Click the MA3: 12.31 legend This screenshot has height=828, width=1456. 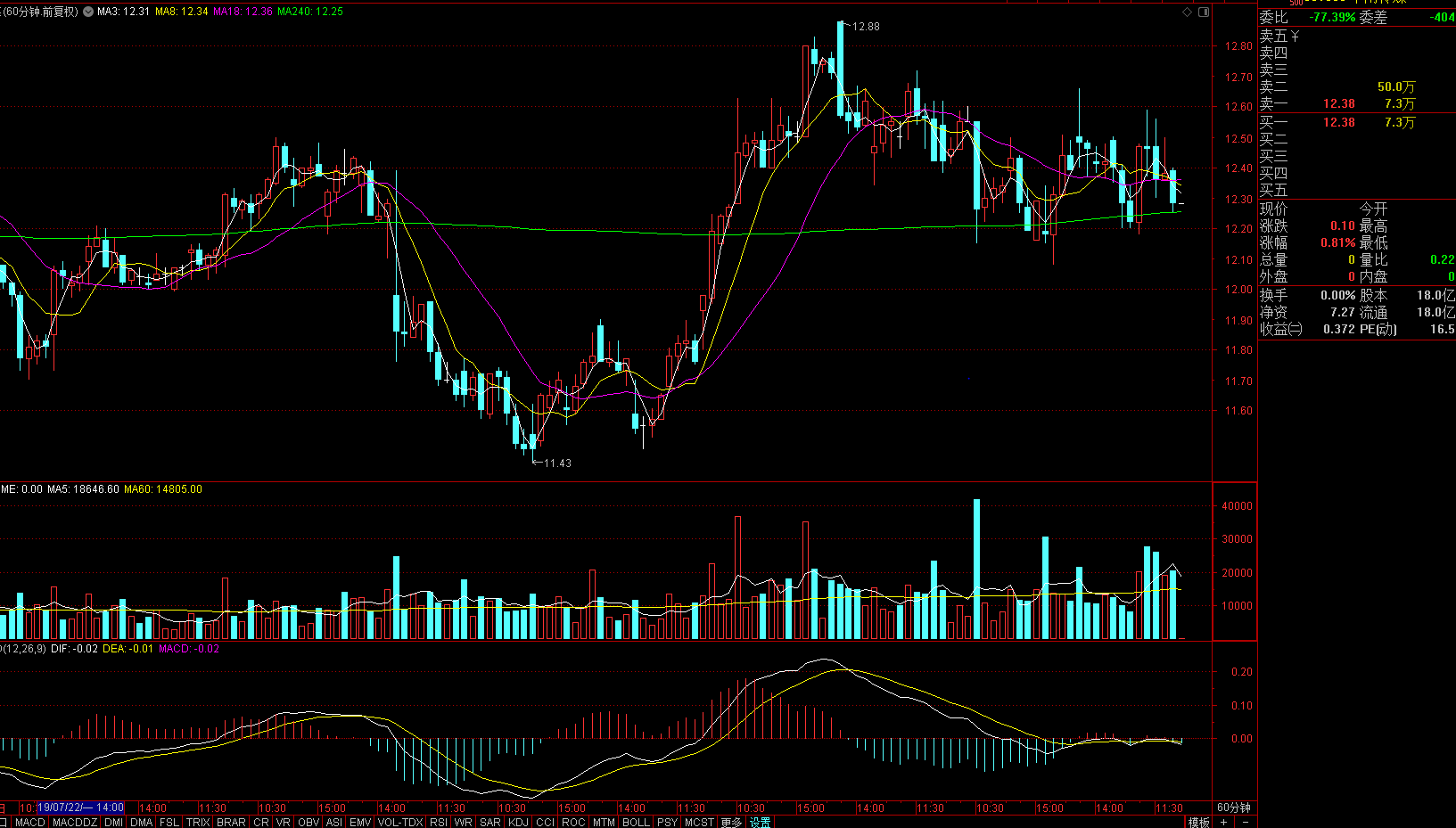tap(123, 12)
